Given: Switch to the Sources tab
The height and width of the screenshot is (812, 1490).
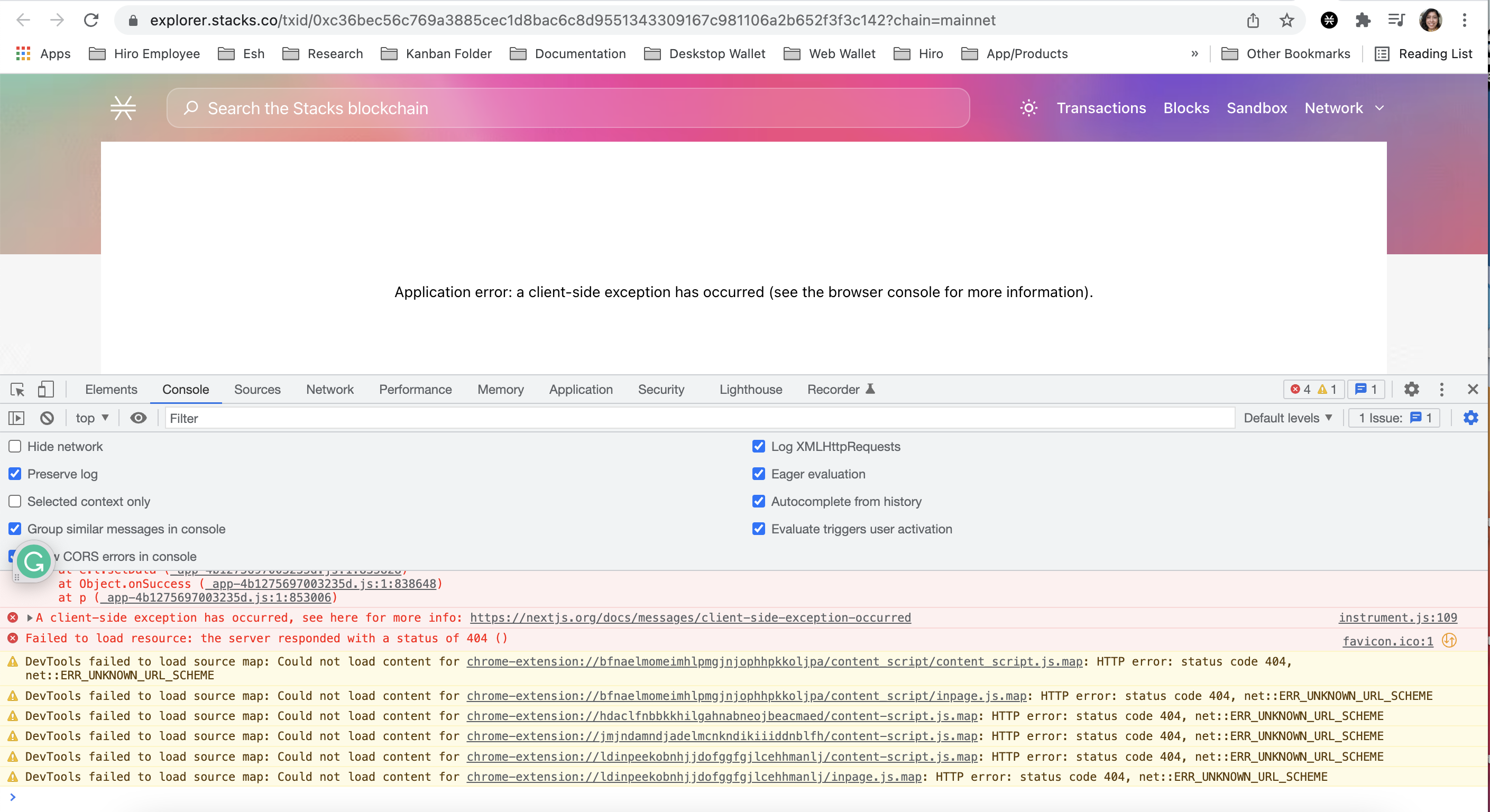Looking at the screenshot, I should pos(257,389).
